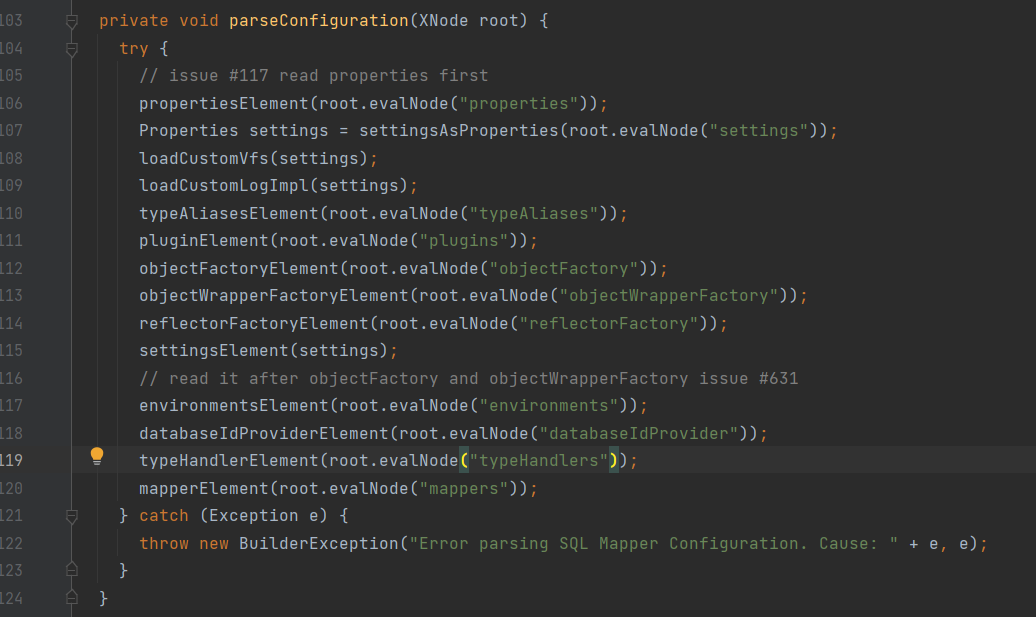
Task: Click the "settings" string literal on line 107
Action: click(x=758, y=131)
